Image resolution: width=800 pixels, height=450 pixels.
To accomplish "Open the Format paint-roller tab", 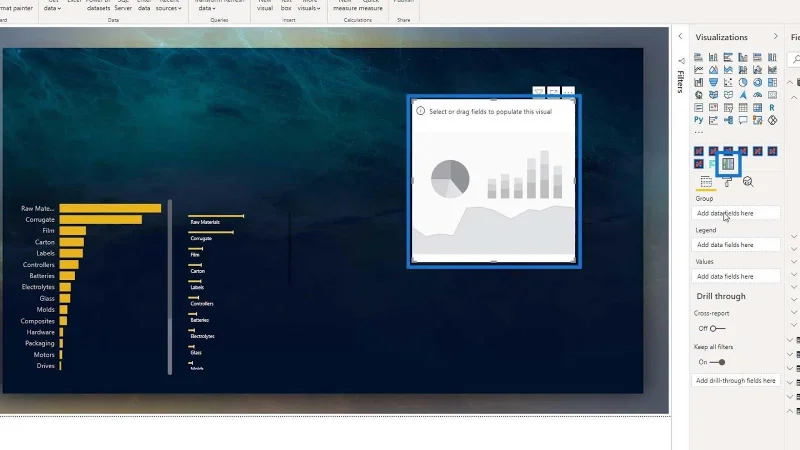I will tap(728, 182).
